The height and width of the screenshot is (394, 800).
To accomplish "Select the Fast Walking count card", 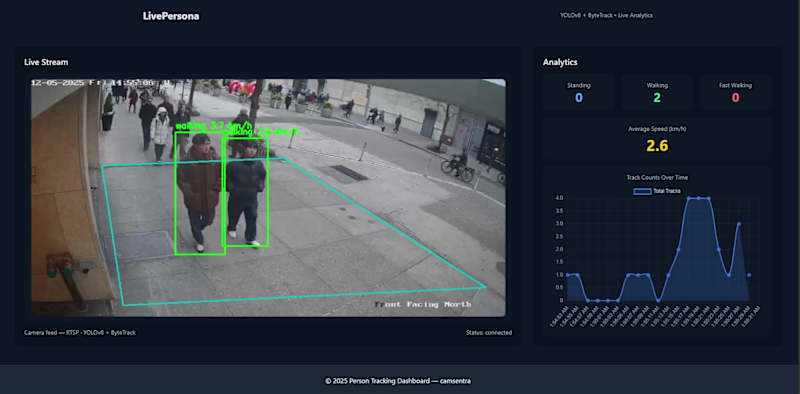I will click(x=735, y=92).
